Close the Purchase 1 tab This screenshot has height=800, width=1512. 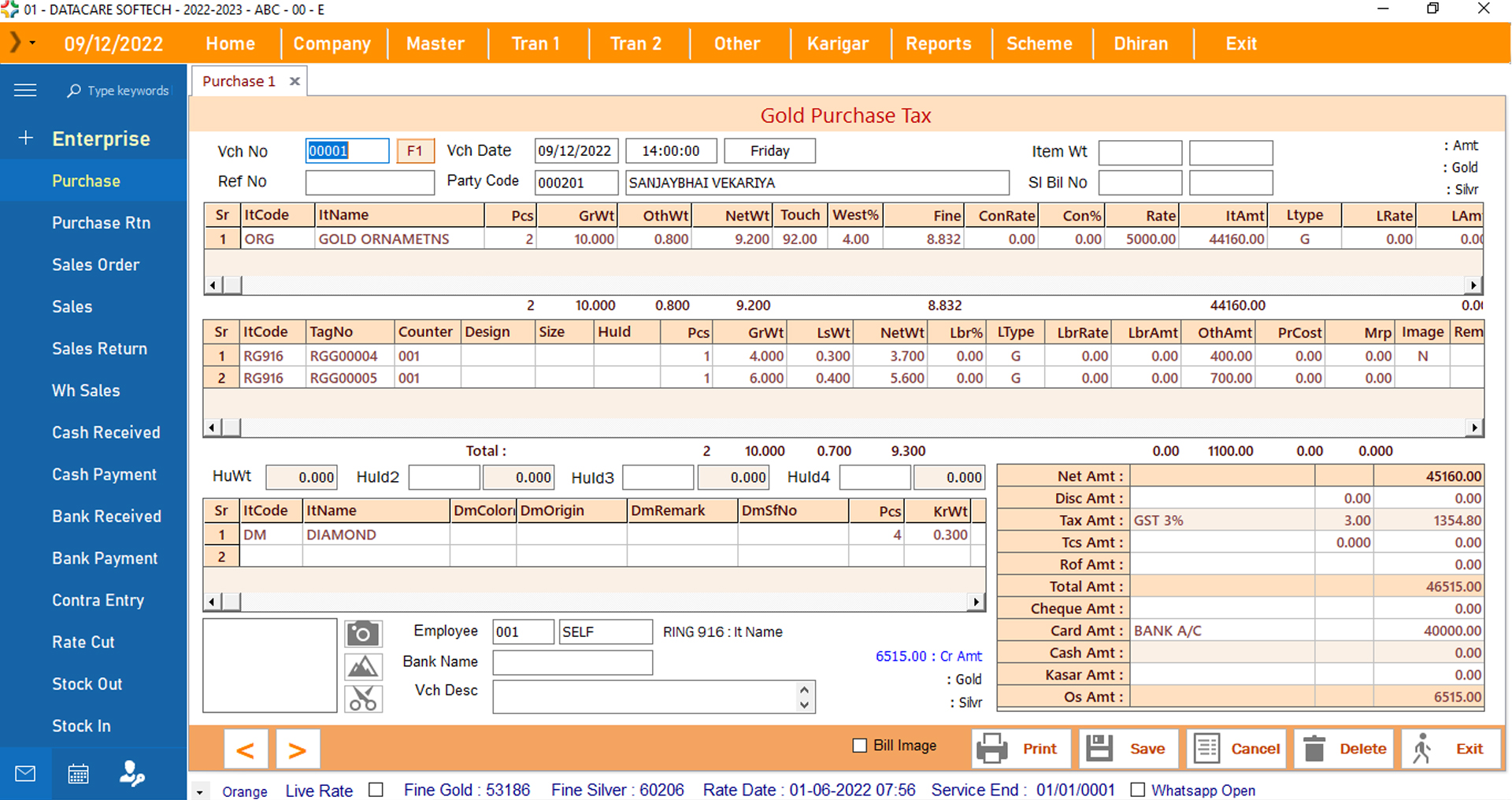click(295, 81)
